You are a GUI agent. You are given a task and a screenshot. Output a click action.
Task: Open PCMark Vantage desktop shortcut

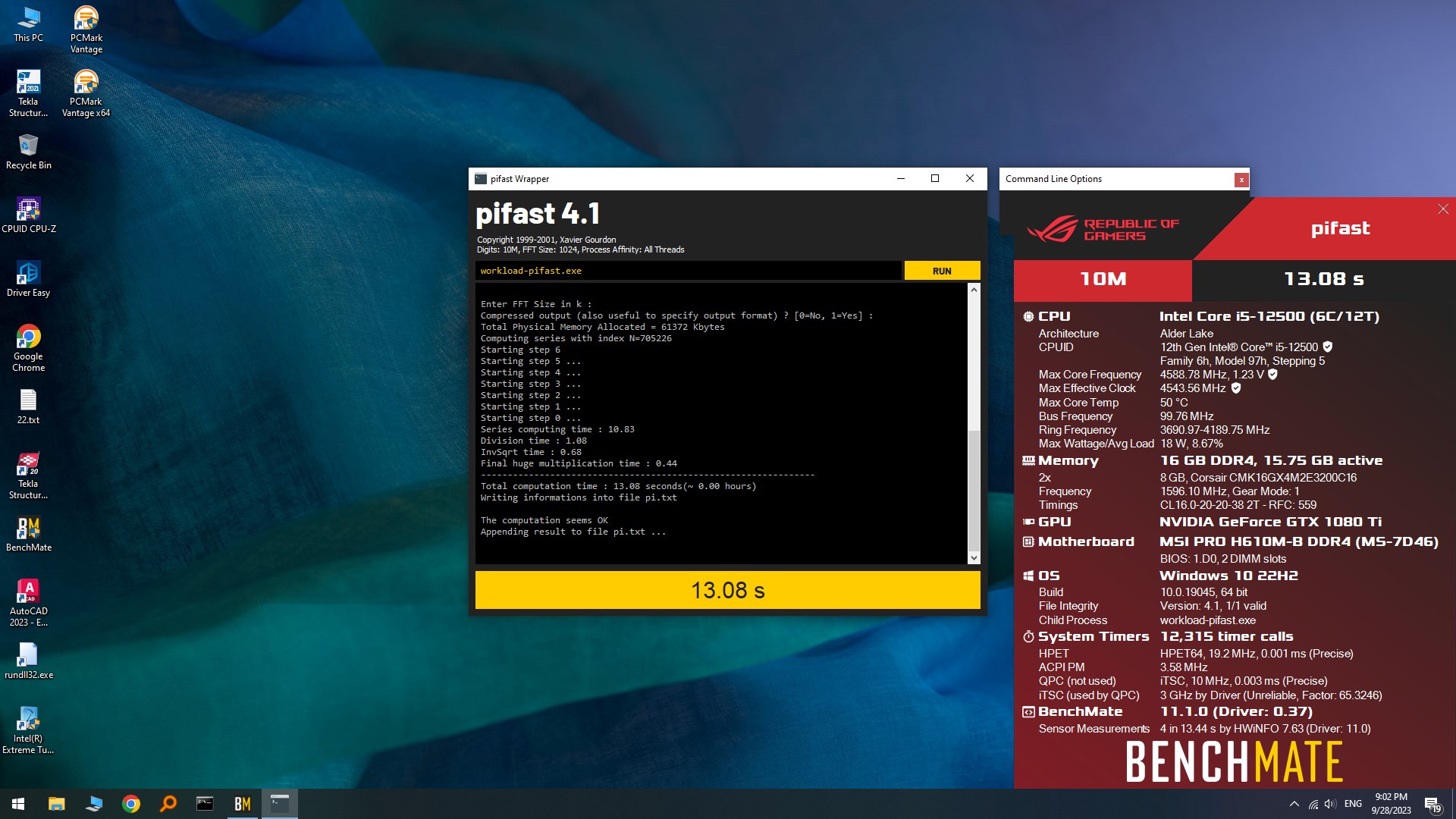tap(86, 30)
